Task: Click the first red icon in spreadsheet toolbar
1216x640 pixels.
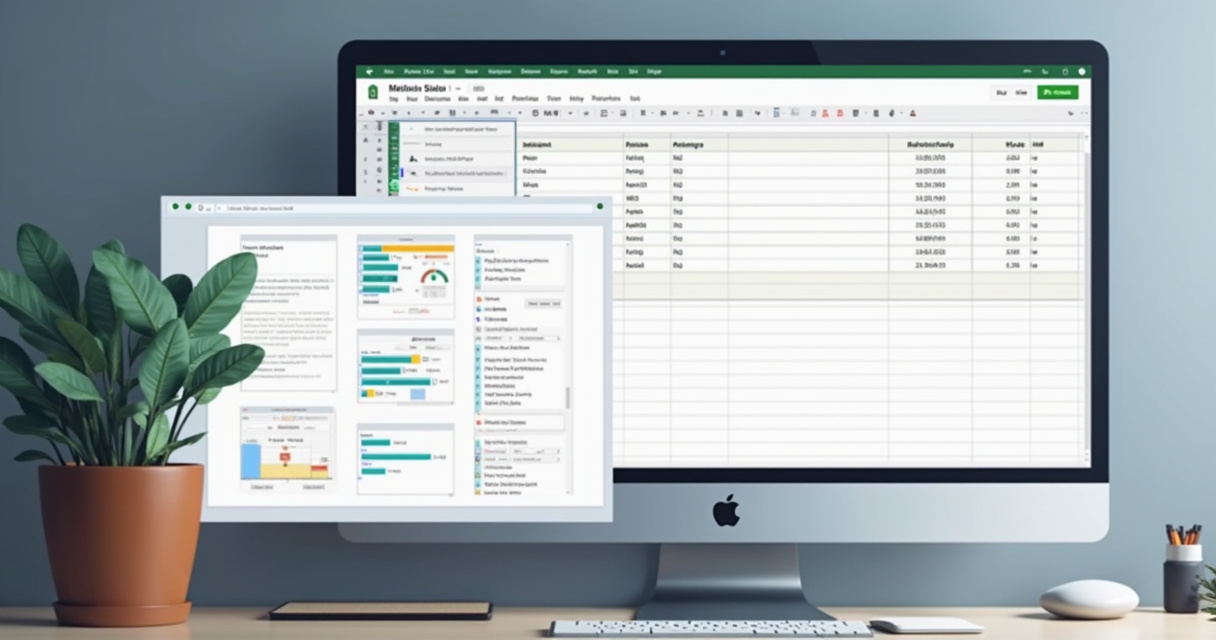Action: click(x=825, y=113)
